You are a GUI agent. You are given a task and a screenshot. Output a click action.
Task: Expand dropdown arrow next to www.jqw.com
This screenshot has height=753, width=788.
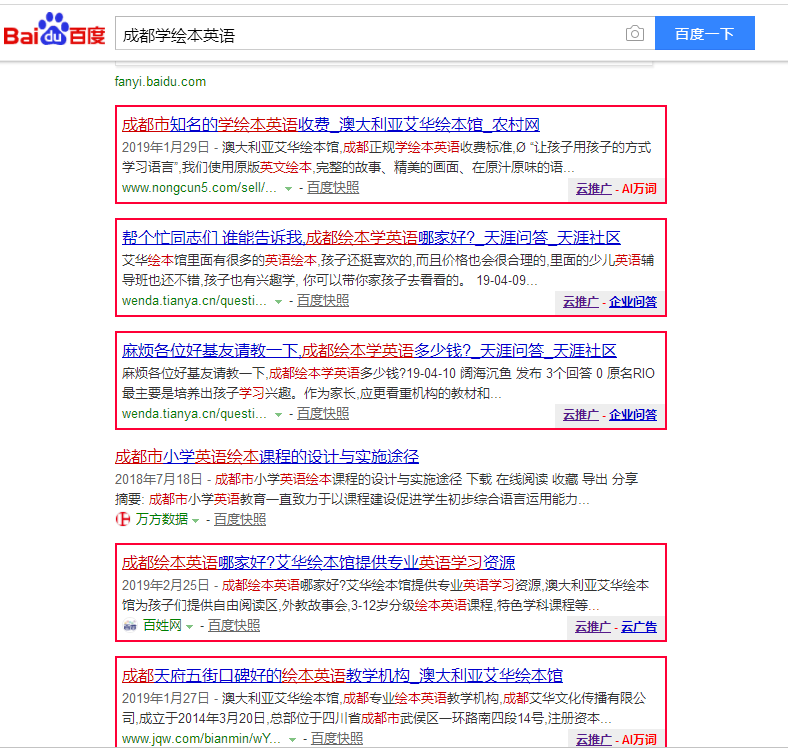(292, 740)
